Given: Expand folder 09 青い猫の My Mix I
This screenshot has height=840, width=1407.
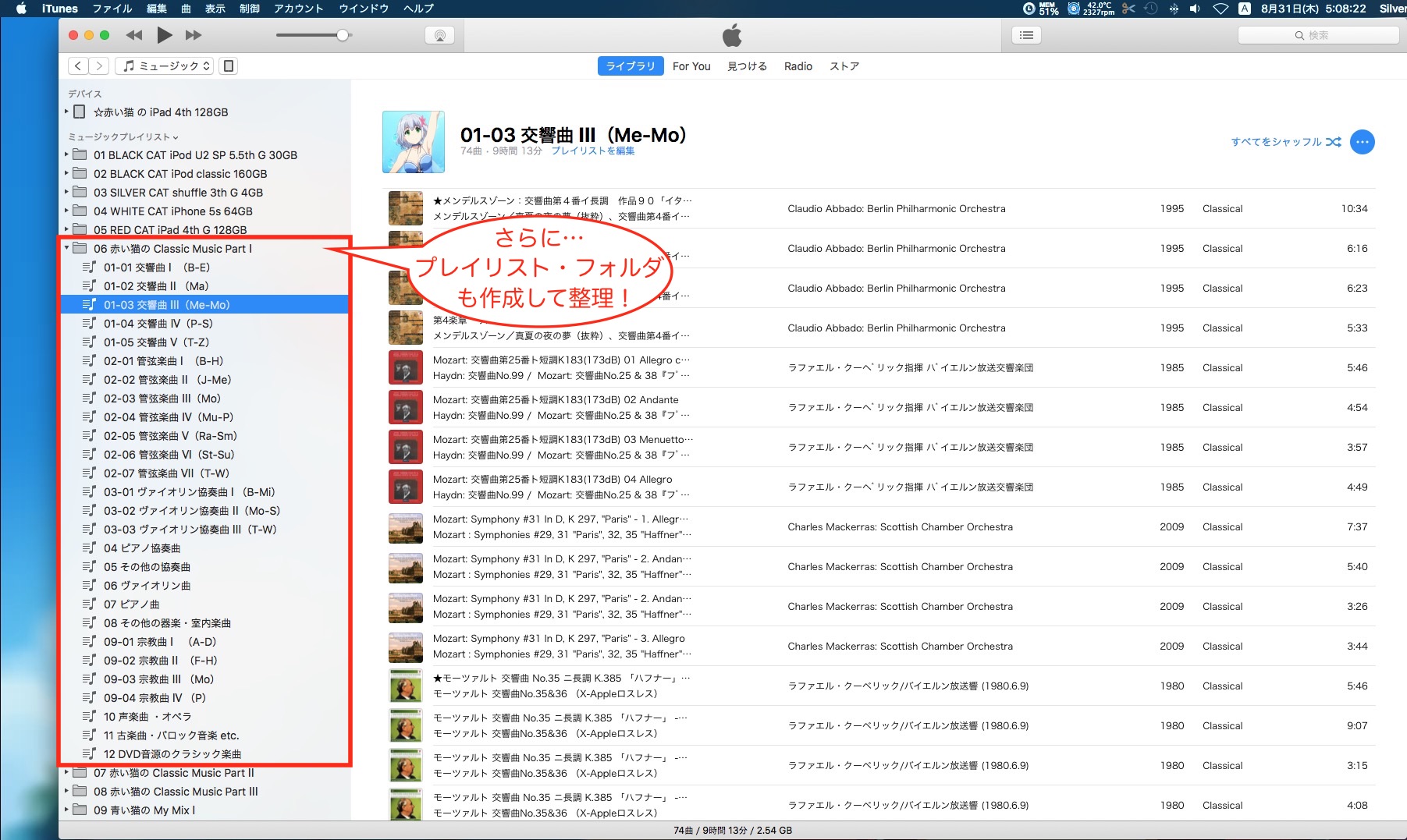Looking at the screenshot, I should point(66,810).
